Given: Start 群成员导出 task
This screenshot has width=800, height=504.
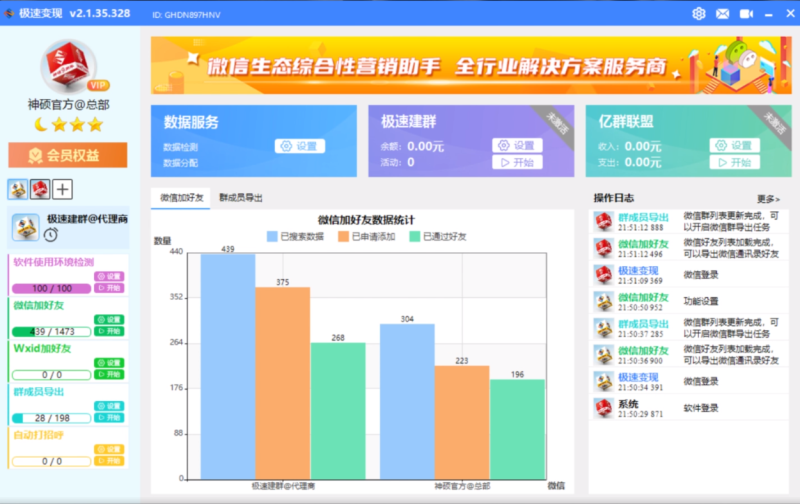Looking at the screenshot, I should click(x=109, y=418).
